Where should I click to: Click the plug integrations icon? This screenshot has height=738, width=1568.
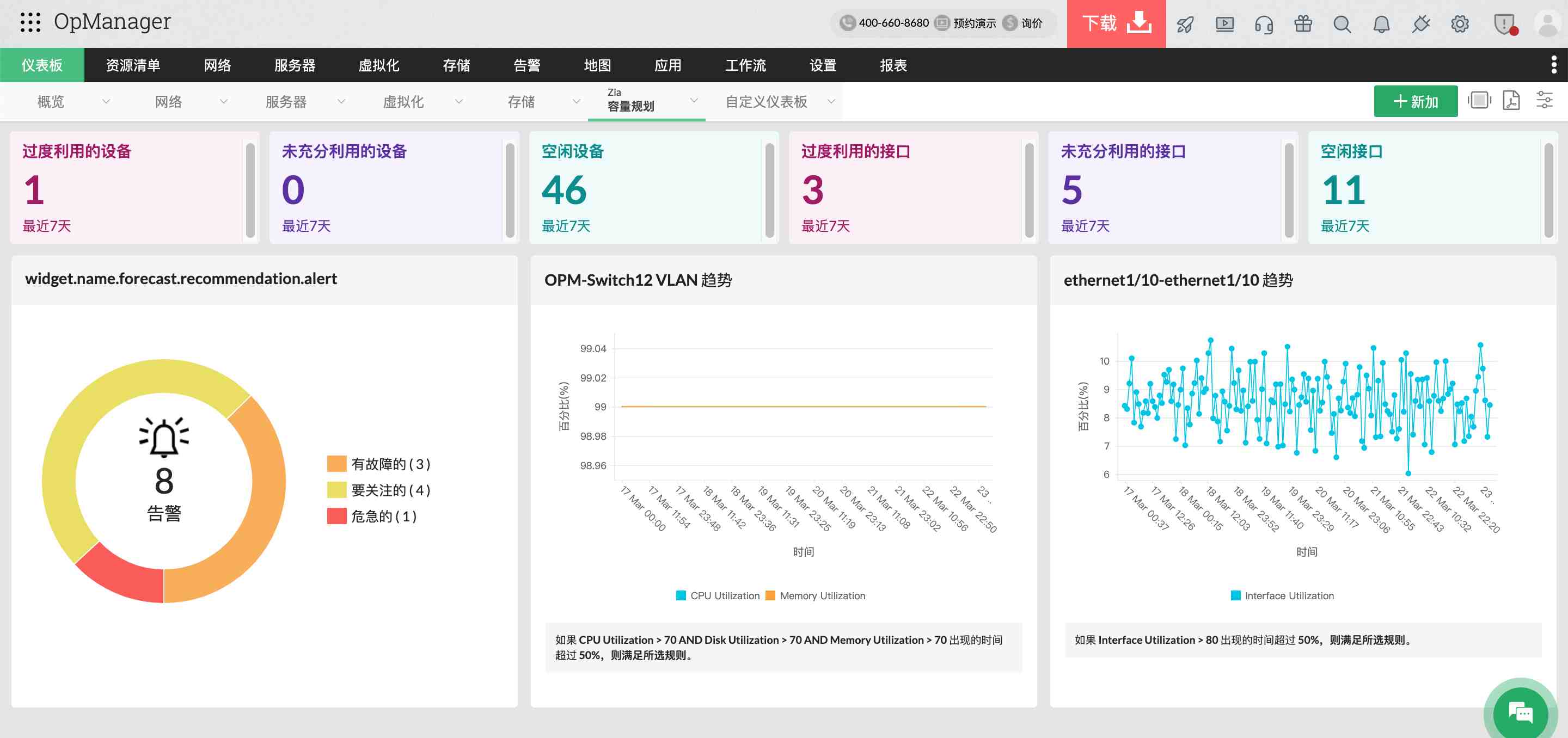(1420, 24)
